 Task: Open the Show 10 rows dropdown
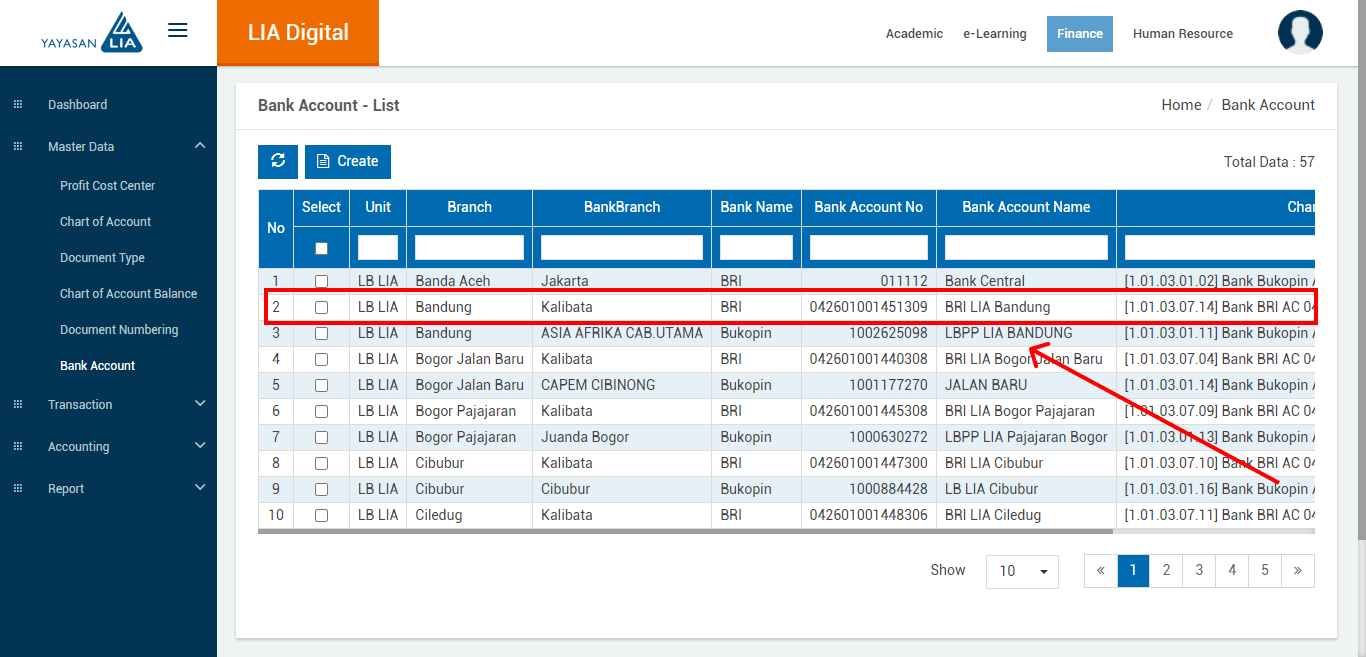point(1022,571)
